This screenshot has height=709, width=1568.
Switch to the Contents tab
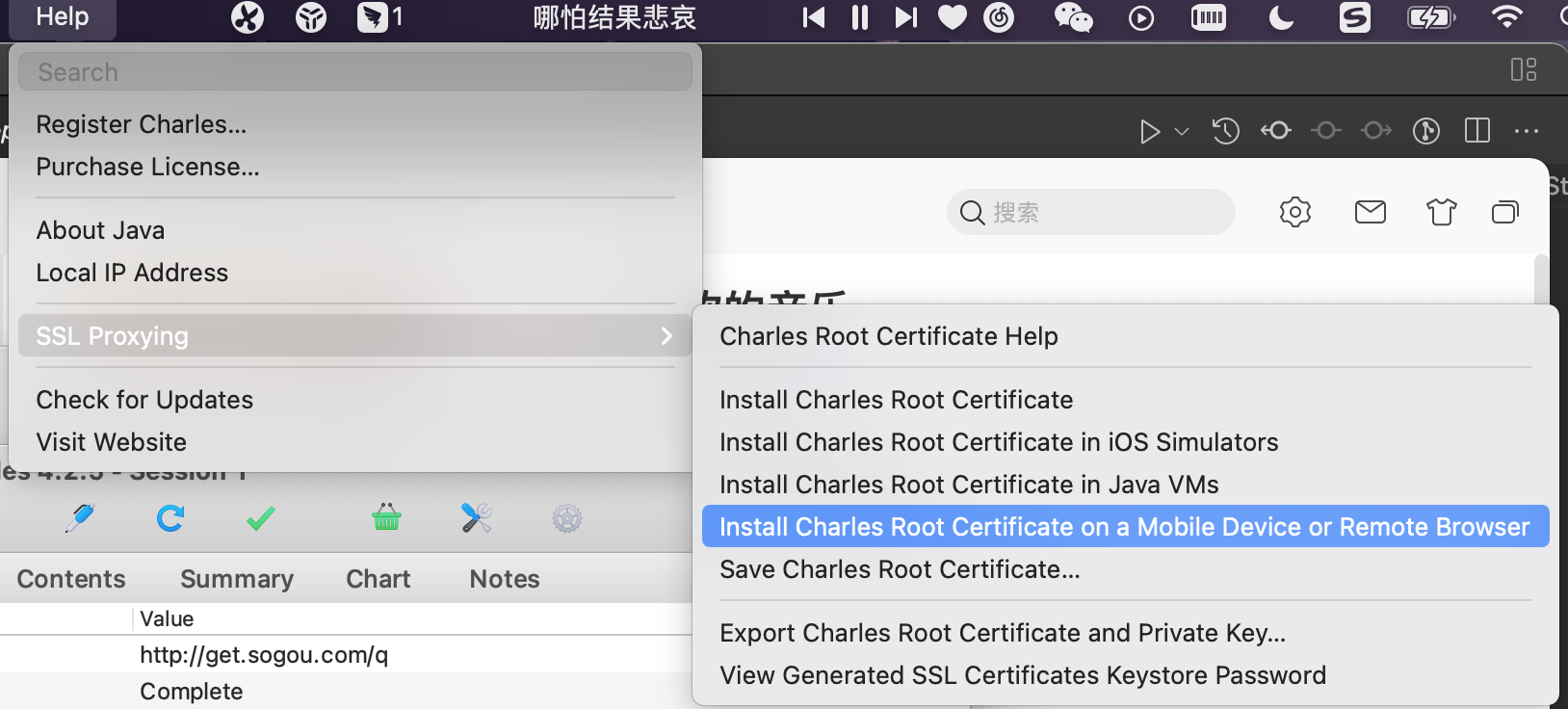tap(71, 579)
